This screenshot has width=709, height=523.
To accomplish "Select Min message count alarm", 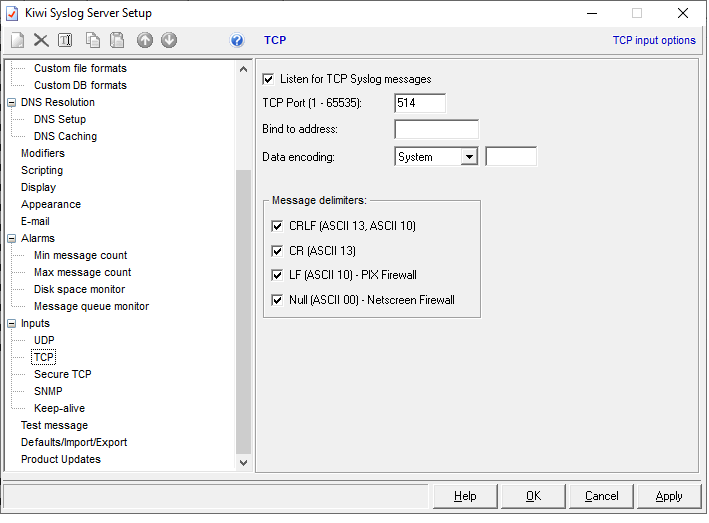I will pos(81,255).
